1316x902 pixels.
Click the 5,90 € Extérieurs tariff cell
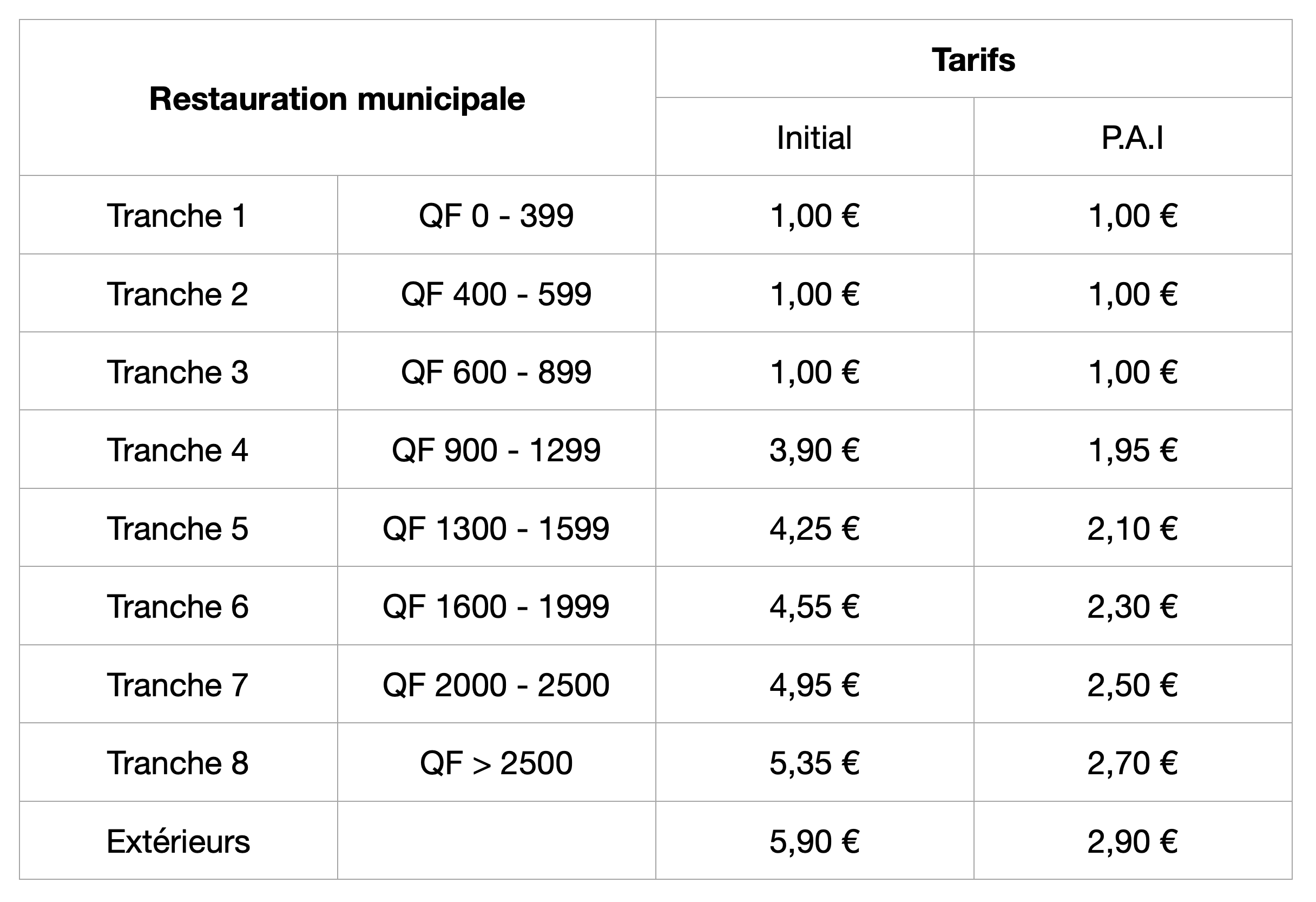814,841
